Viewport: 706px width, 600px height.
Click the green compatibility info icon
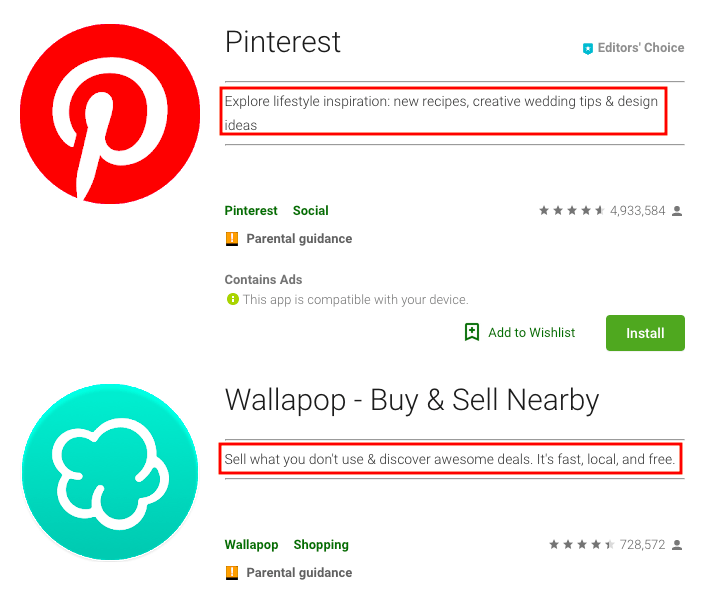tap(232, 299)
